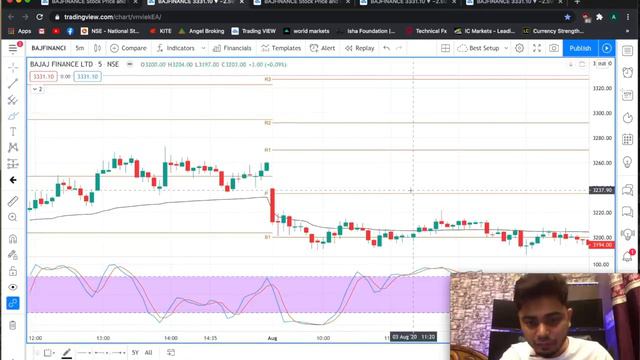Open the ideas lightbulb icon
Image resolution: width=640 pixels, height=360 pixels.
(627, 162)
